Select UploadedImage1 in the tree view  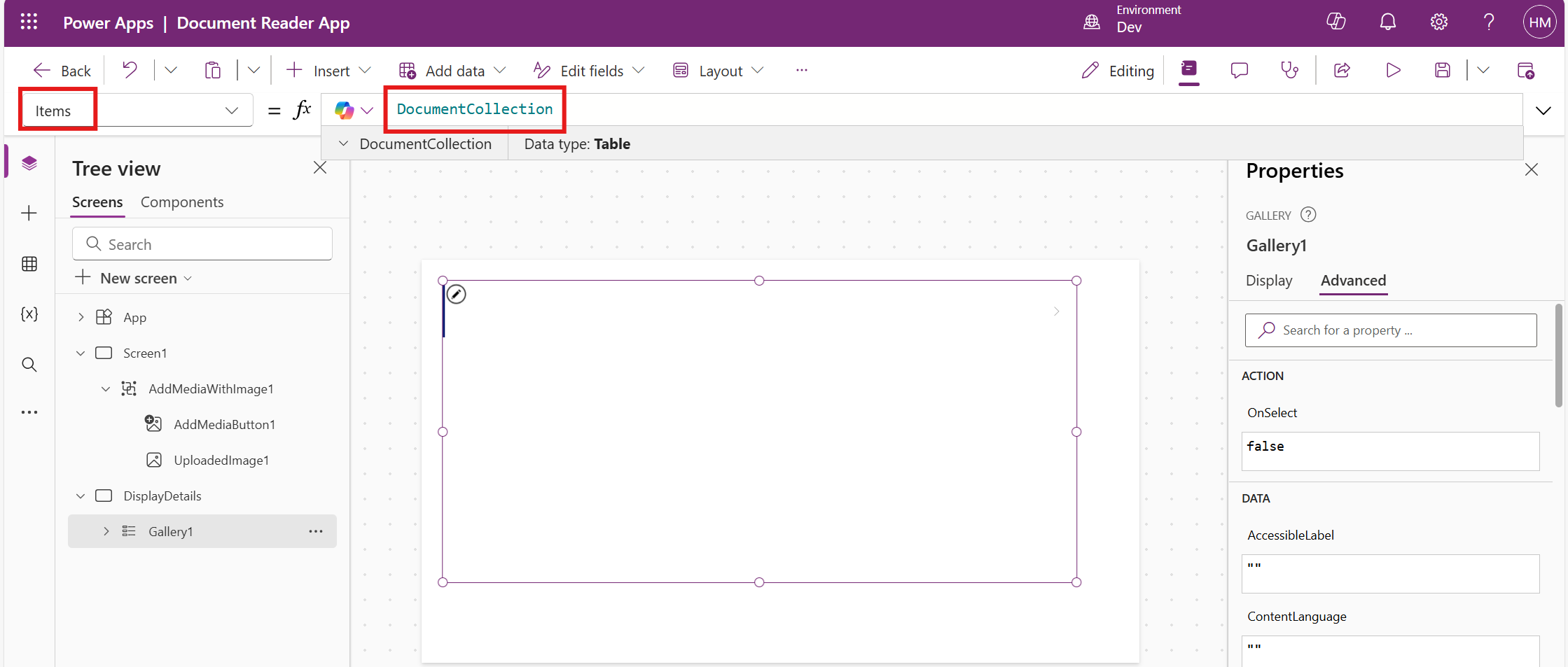pyautogui.click(x=221, y=461)
